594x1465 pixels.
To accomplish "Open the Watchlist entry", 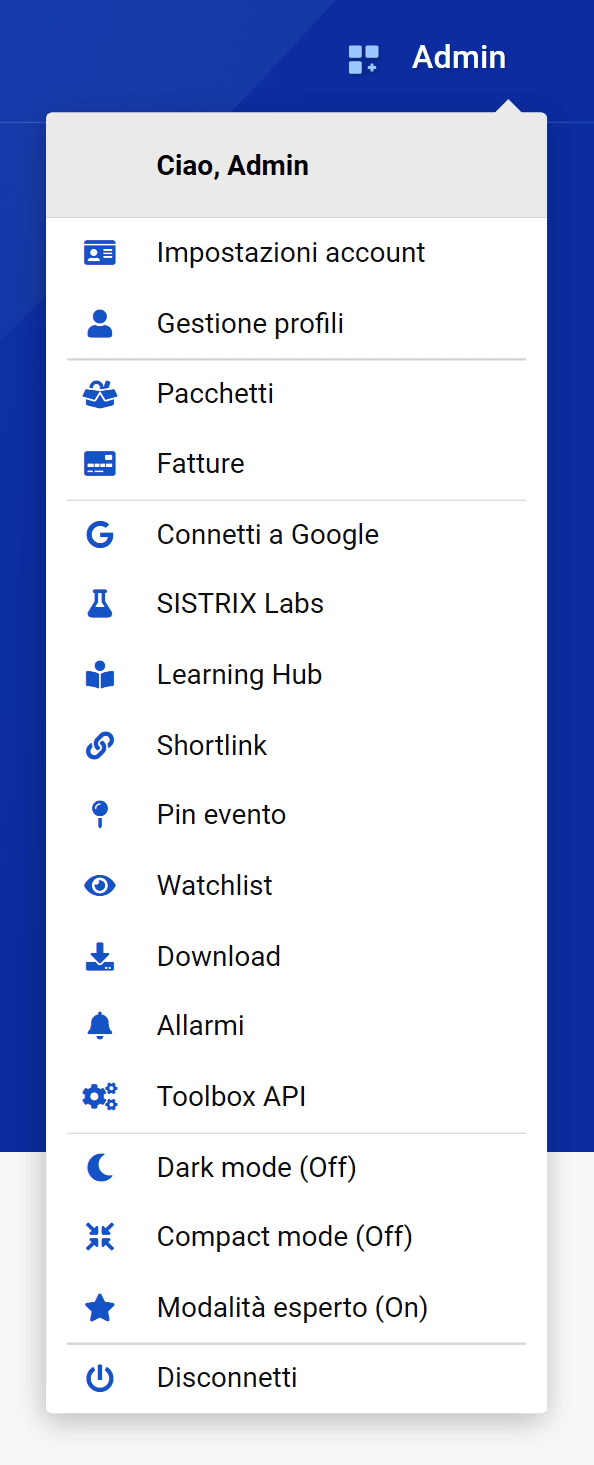I will point(296,886).
